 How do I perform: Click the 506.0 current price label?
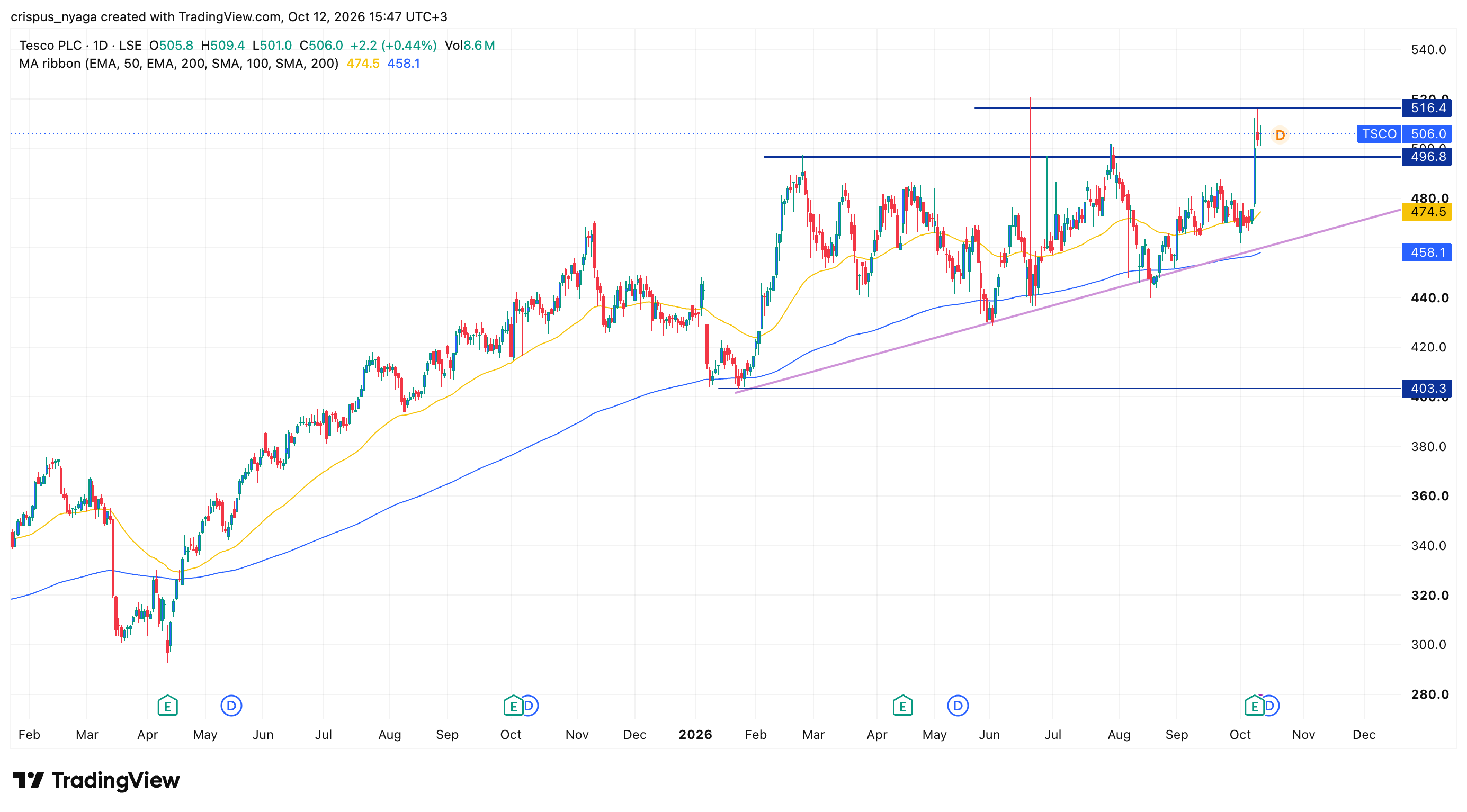coord(1428,134)
